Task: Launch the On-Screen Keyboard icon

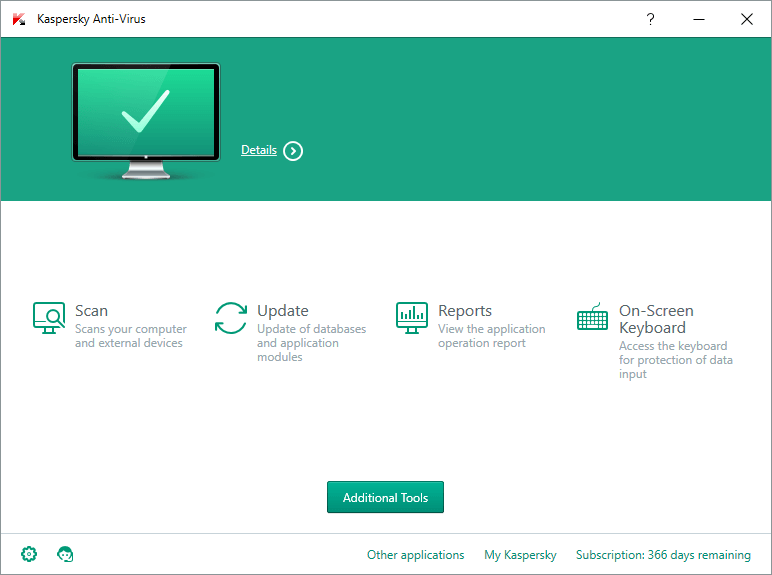Action: point(593,318)
